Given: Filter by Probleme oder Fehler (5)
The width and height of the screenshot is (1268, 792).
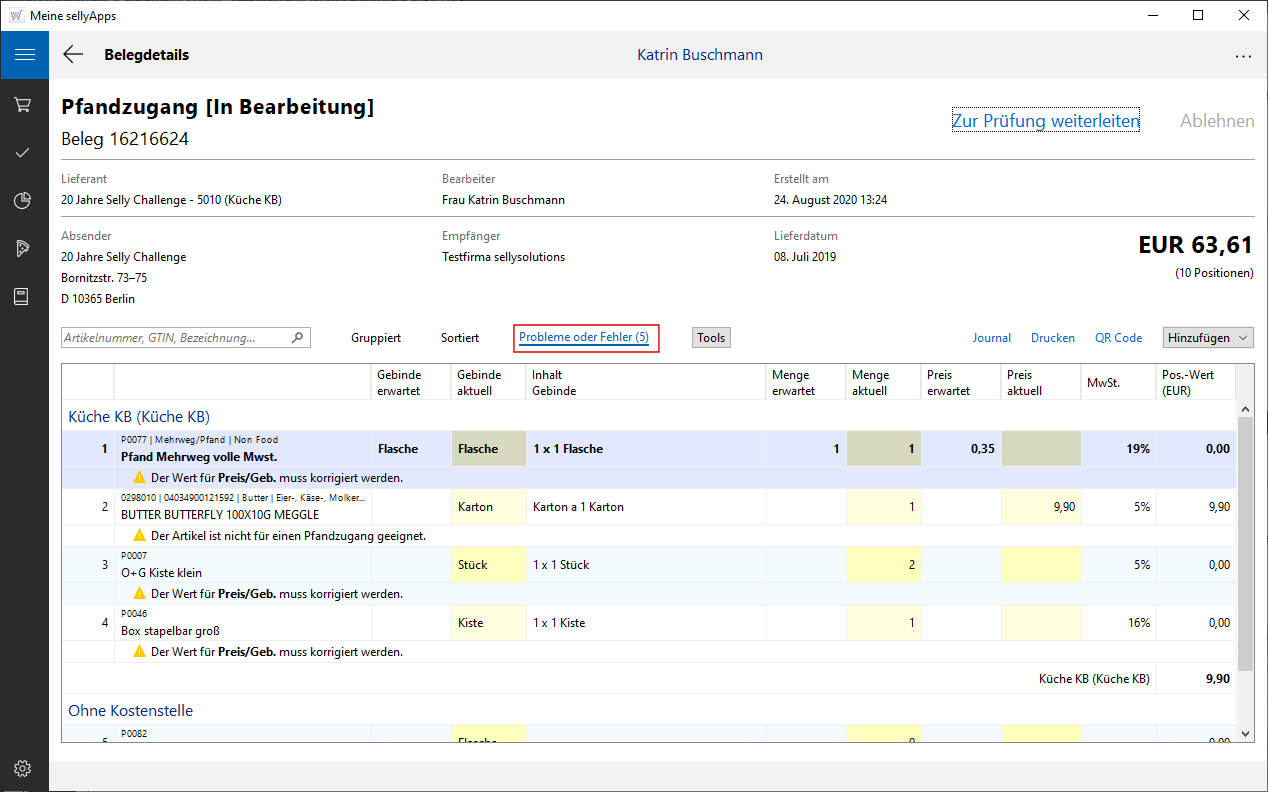Looking at the screenshot, I should click(584, 338).
